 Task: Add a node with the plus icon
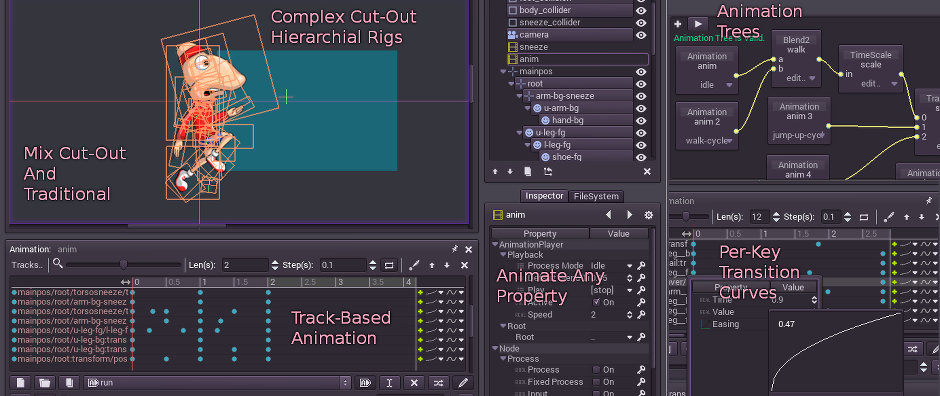coord(677,24)
